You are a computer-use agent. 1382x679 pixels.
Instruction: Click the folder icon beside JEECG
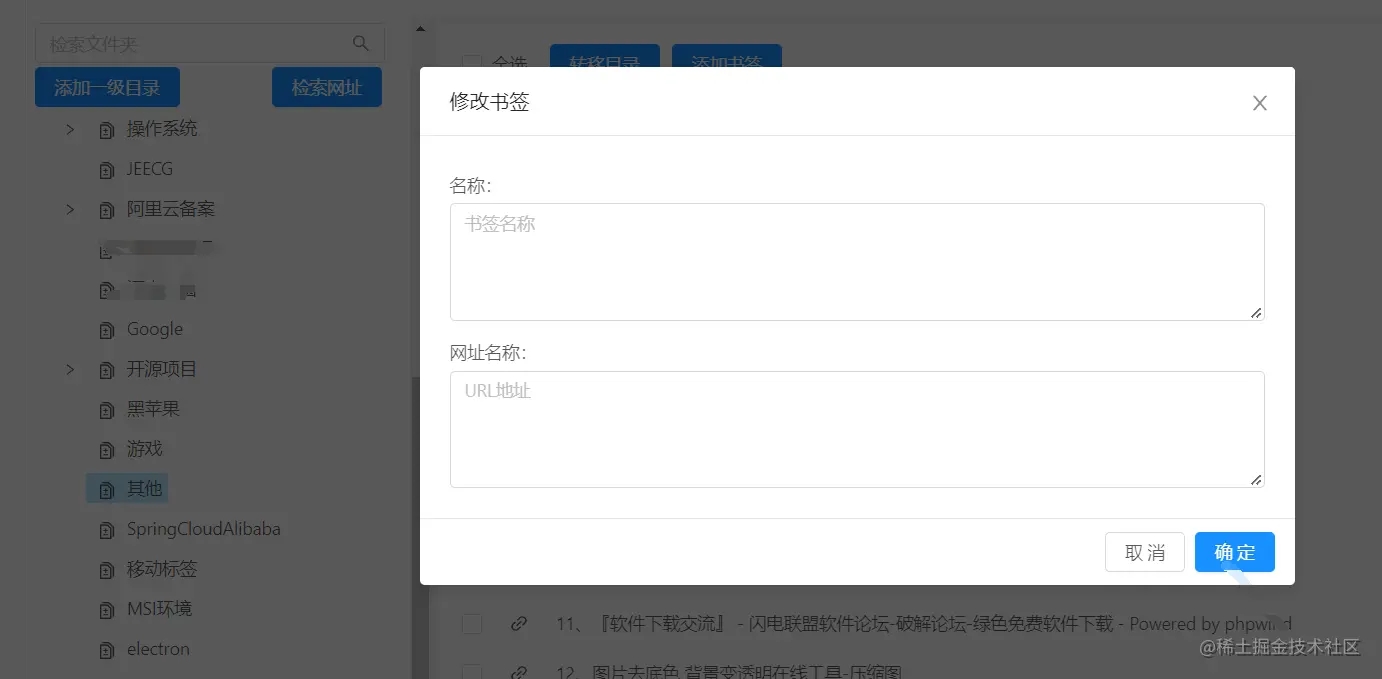[107, 170]
